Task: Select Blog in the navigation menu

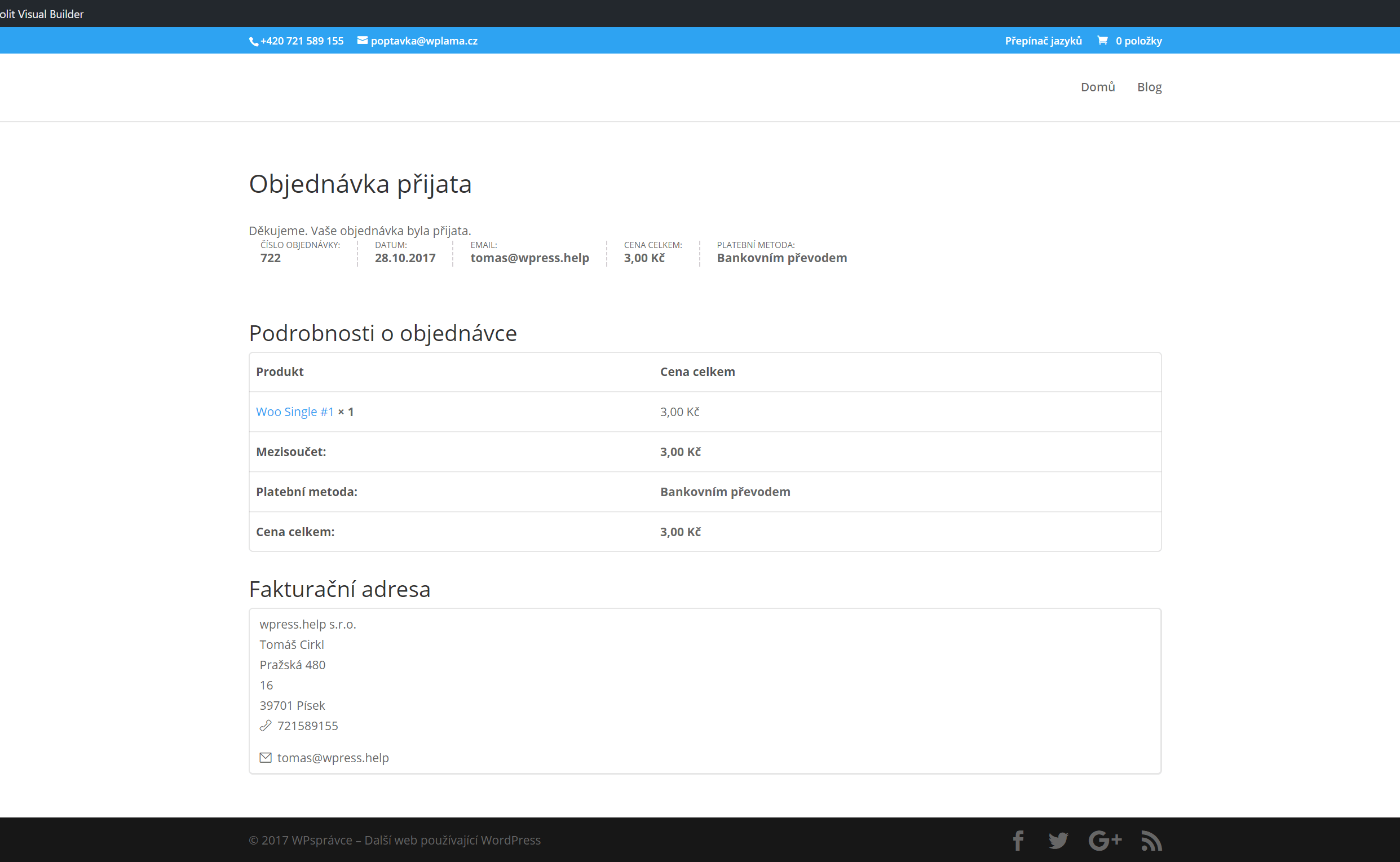Action: pyautogui.click(x=1149, y=87)
